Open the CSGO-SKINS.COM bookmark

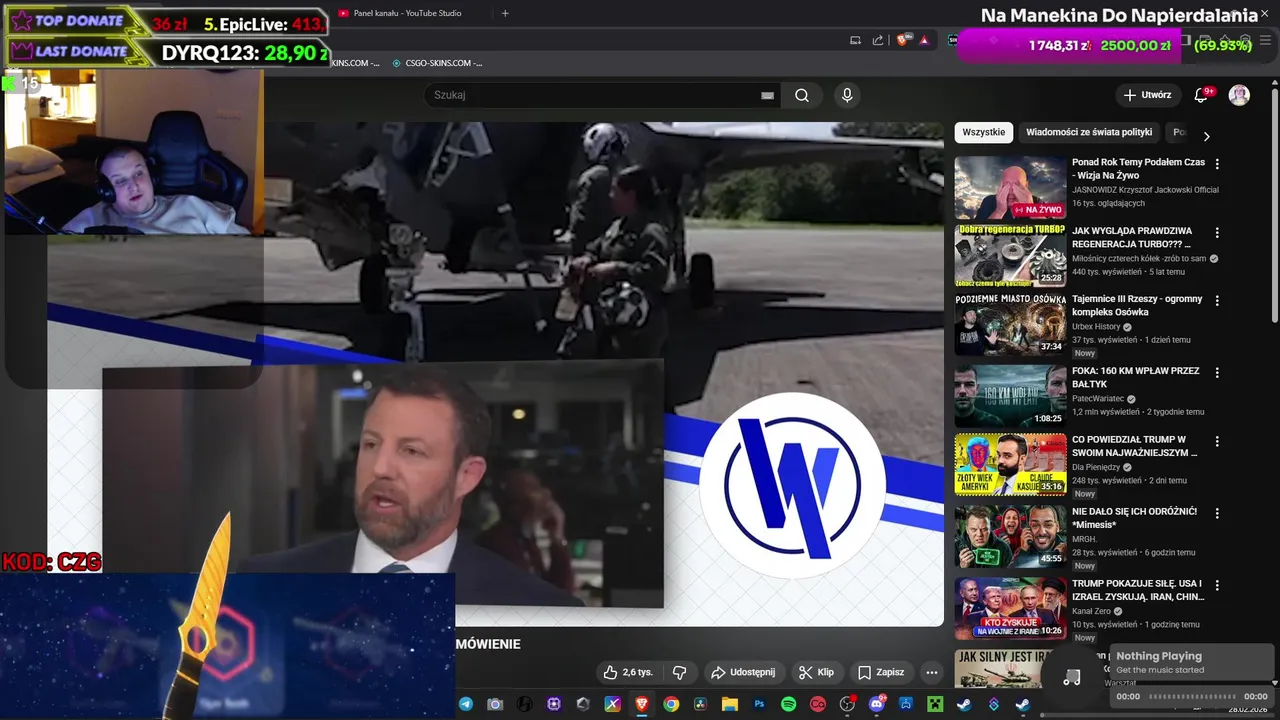[x=437, y=63]
